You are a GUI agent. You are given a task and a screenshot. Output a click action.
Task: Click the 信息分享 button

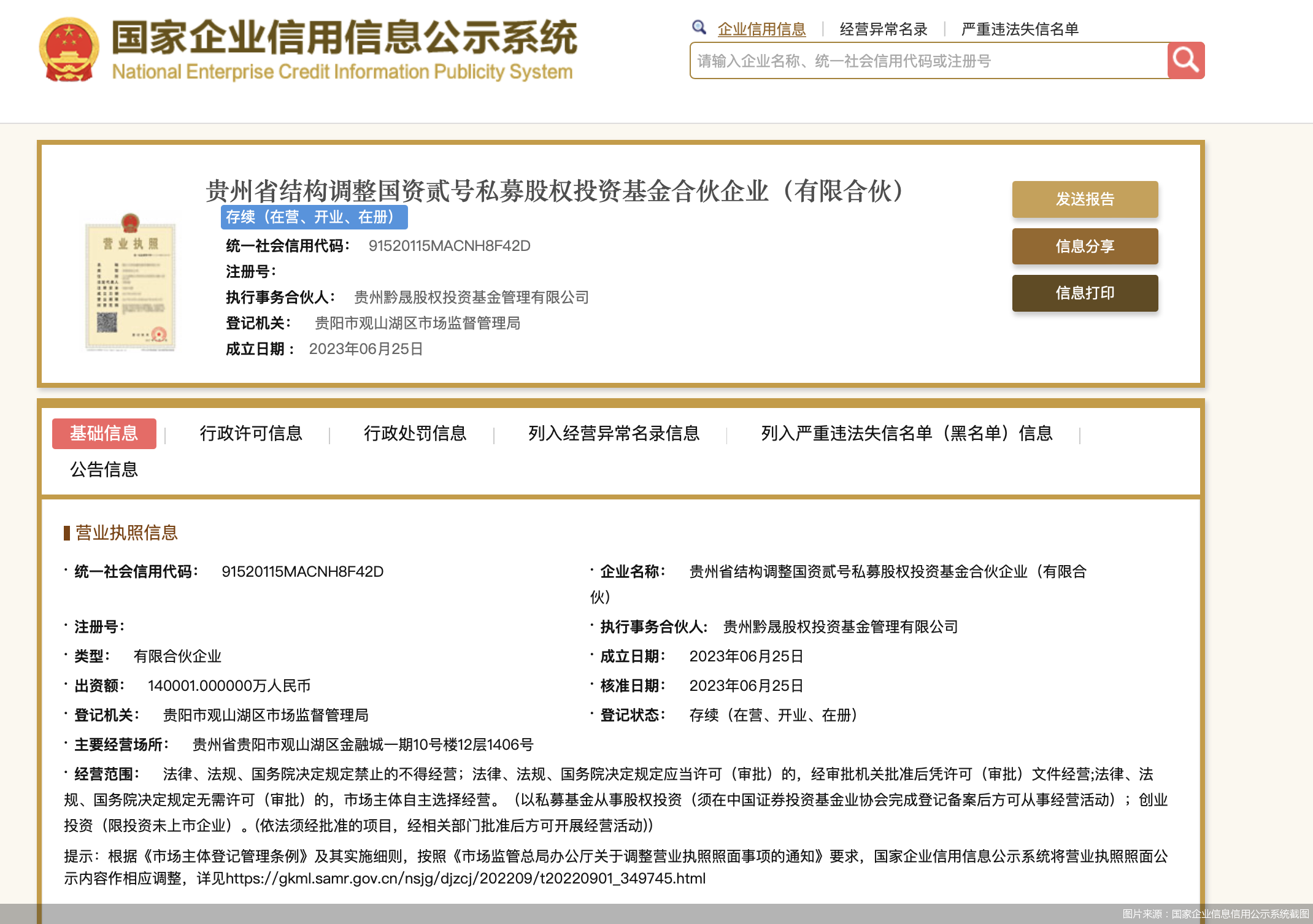click(x=1085, y=246)
